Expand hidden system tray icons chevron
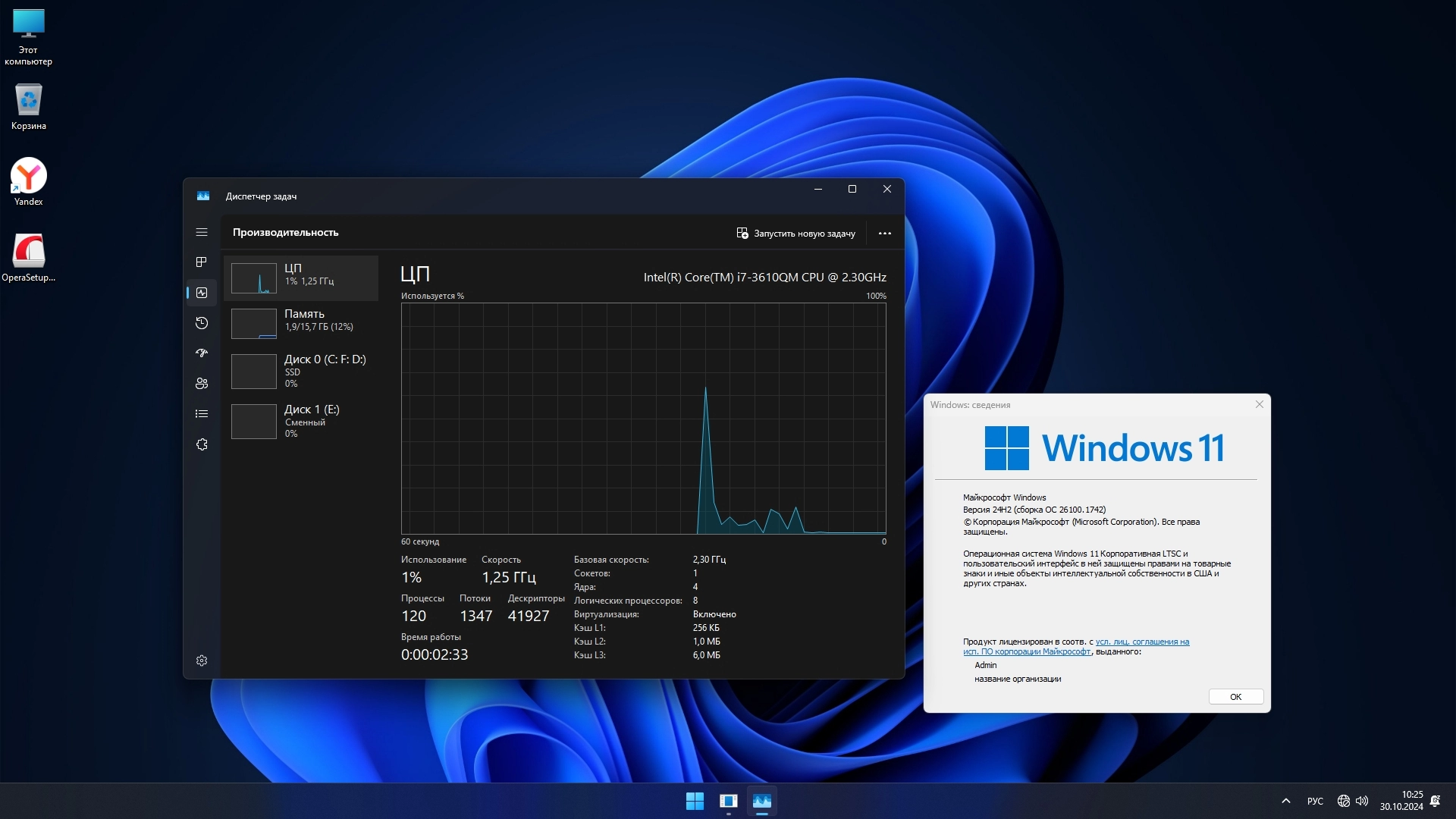 [x=1286, y=801]
